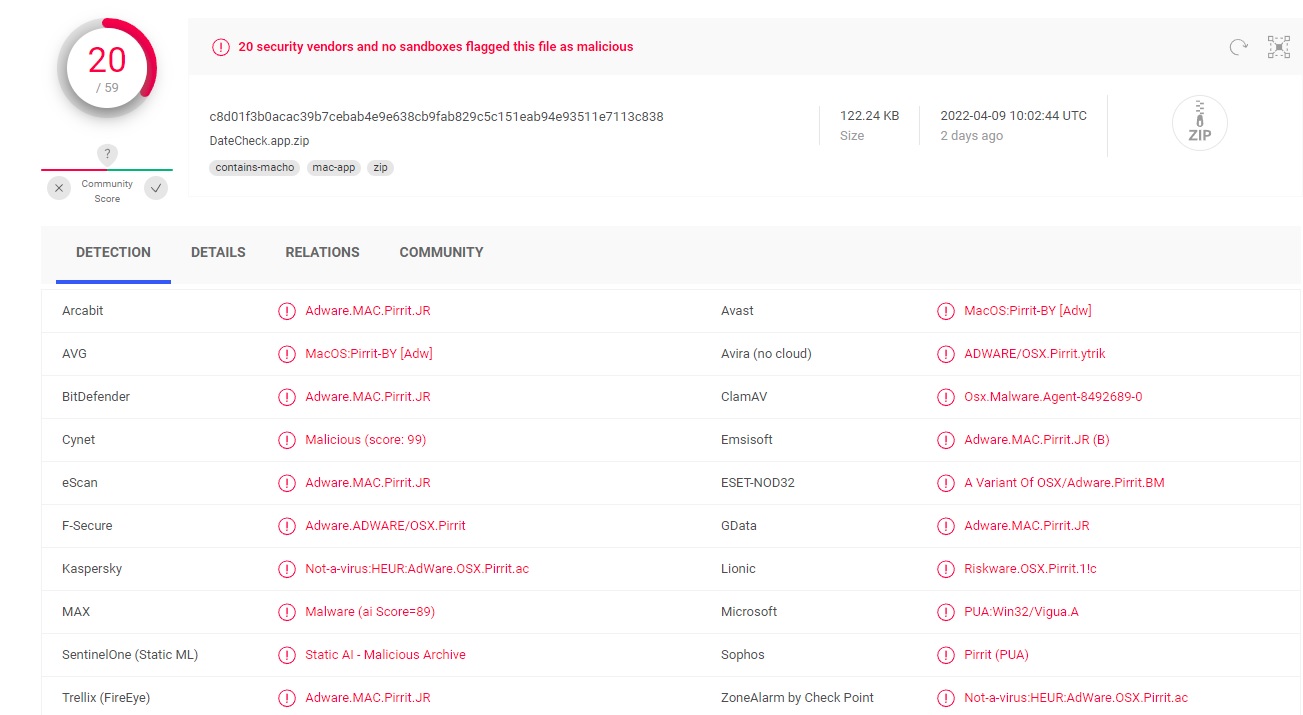This screenshot has width=1303, height=715.
Task: View the COMMUNITY tab
Action: 441,253
